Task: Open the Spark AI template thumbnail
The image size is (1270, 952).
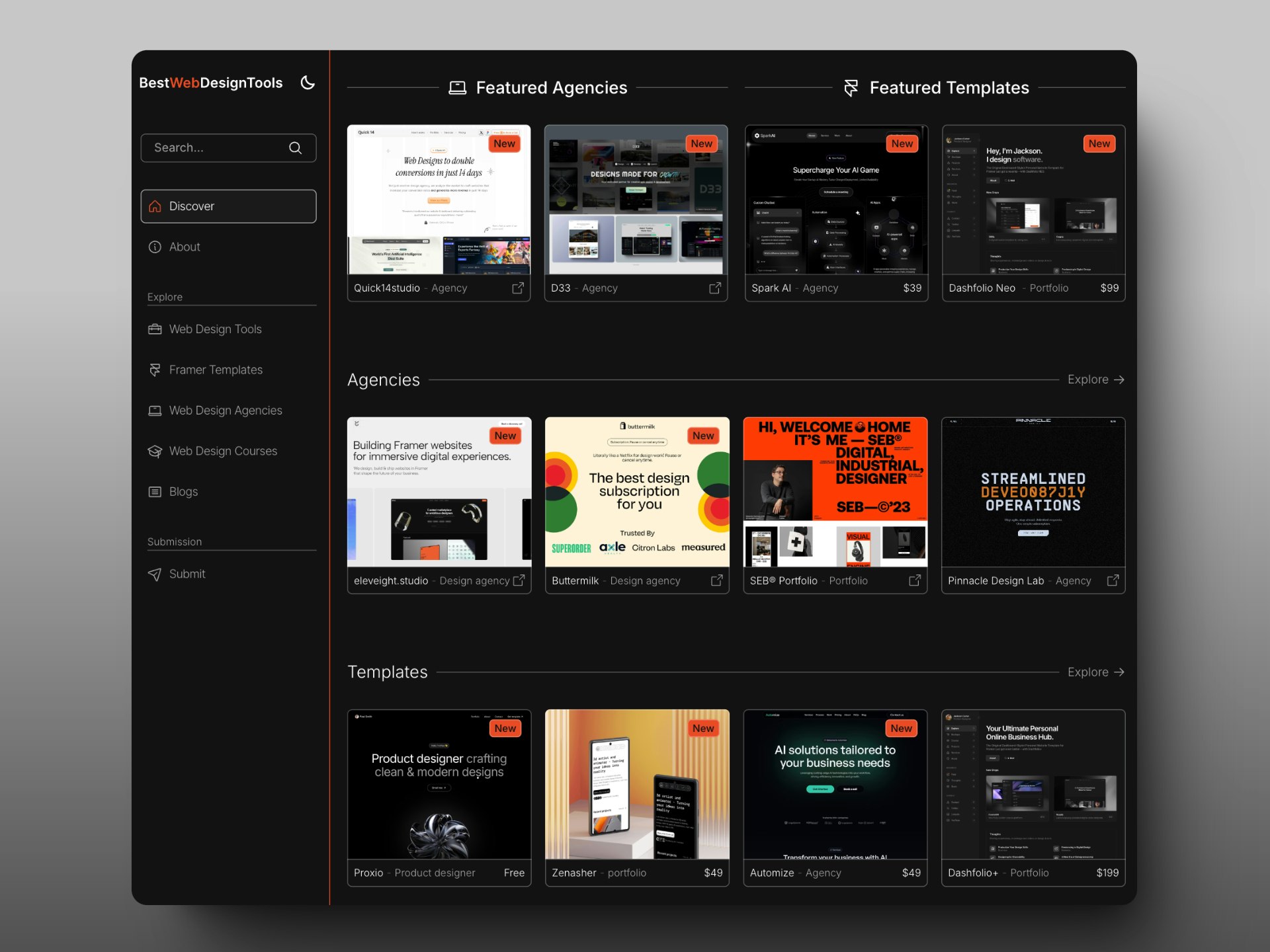Action: pos(836,200)
